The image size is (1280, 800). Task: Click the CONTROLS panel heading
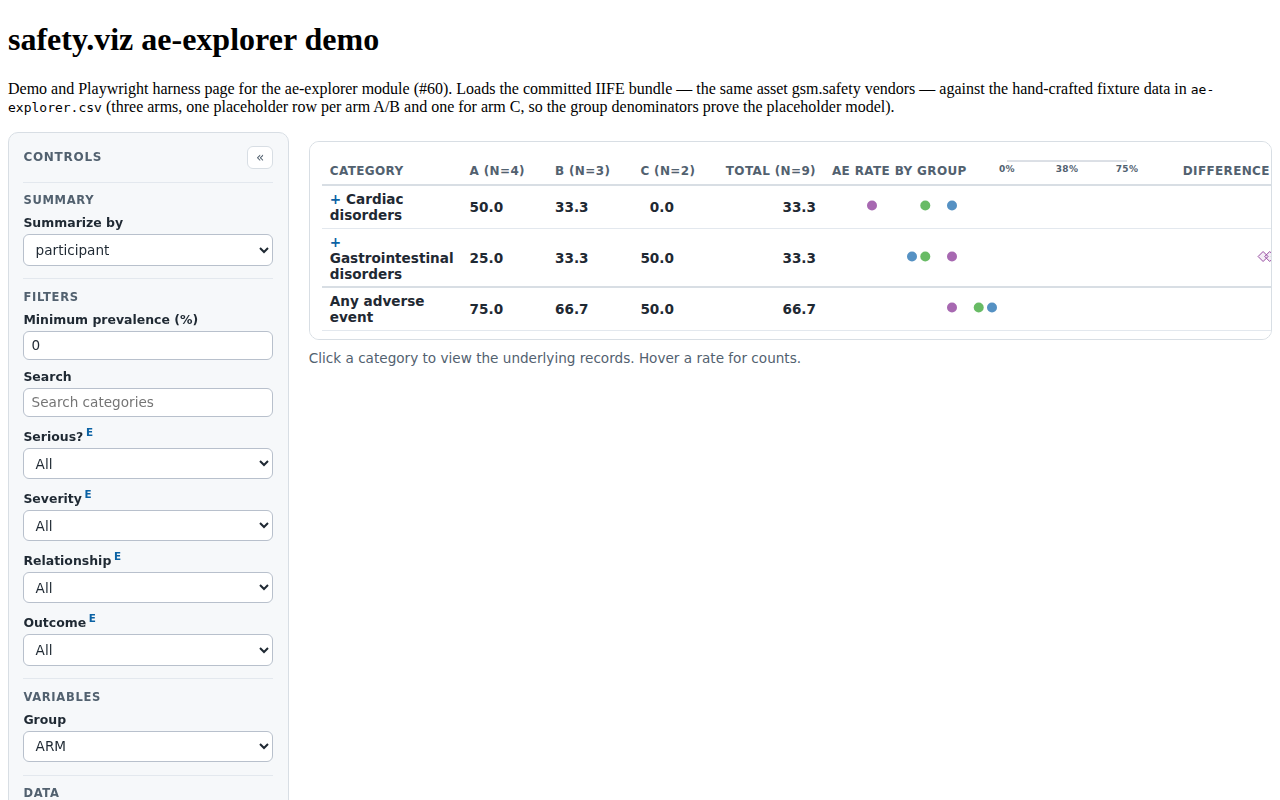[x=63, y=157]
